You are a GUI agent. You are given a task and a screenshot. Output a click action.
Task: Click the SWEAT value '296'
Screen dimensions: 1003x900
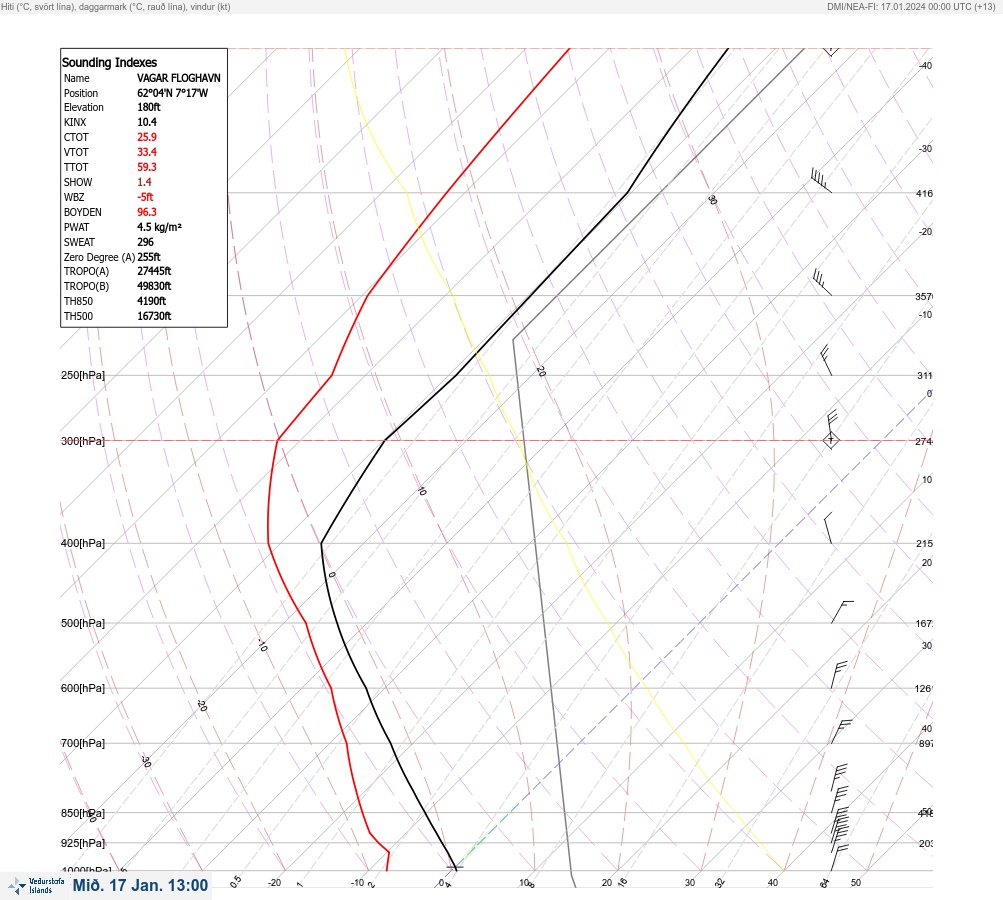click(145, 242)
